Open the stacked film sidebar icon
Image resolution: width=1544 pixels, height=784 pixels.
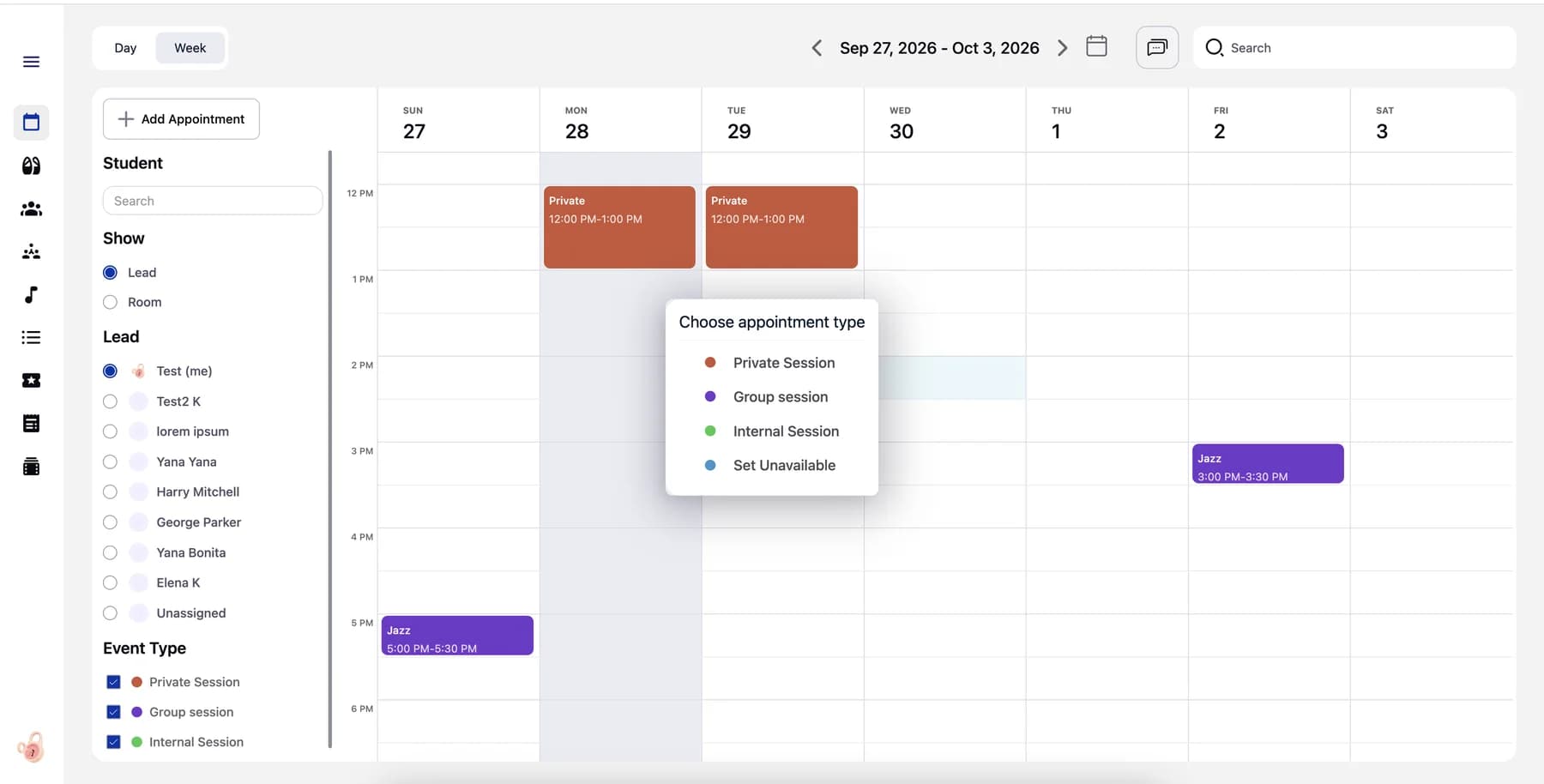pos(31,467)
